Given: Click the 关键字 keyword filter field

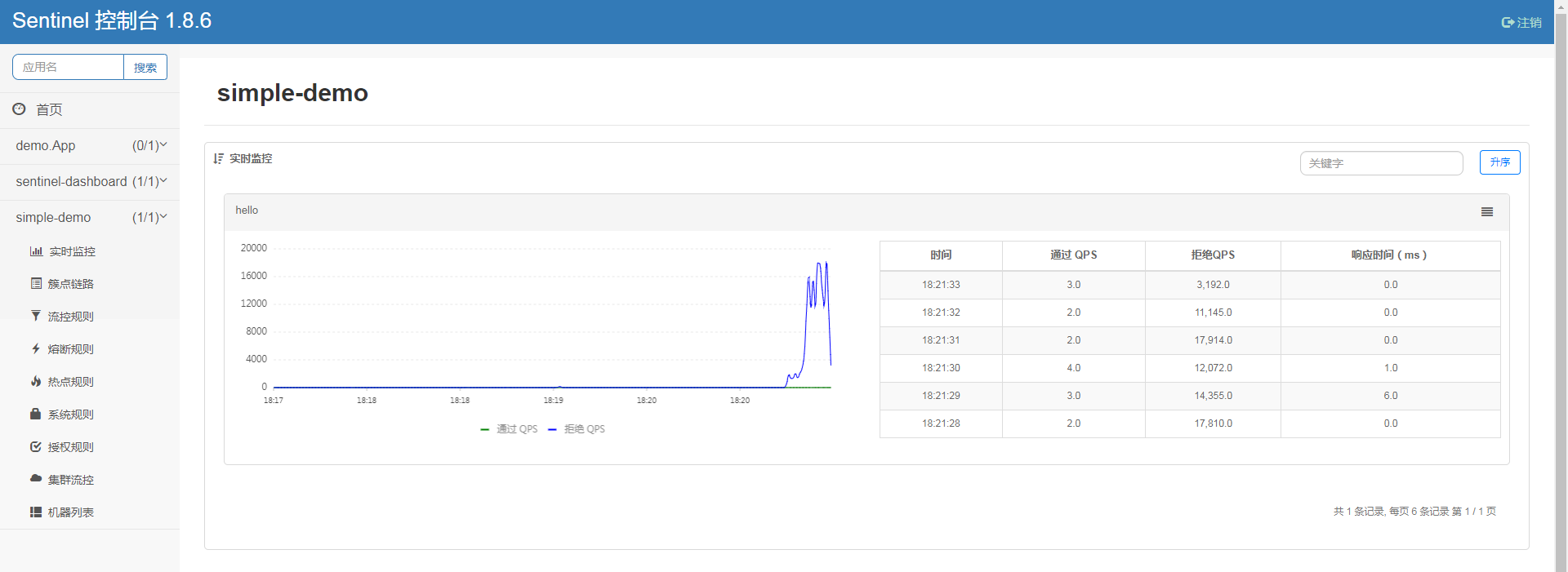Looking at the screenshot, I should pyautogui.click(x=1381, y=163).
